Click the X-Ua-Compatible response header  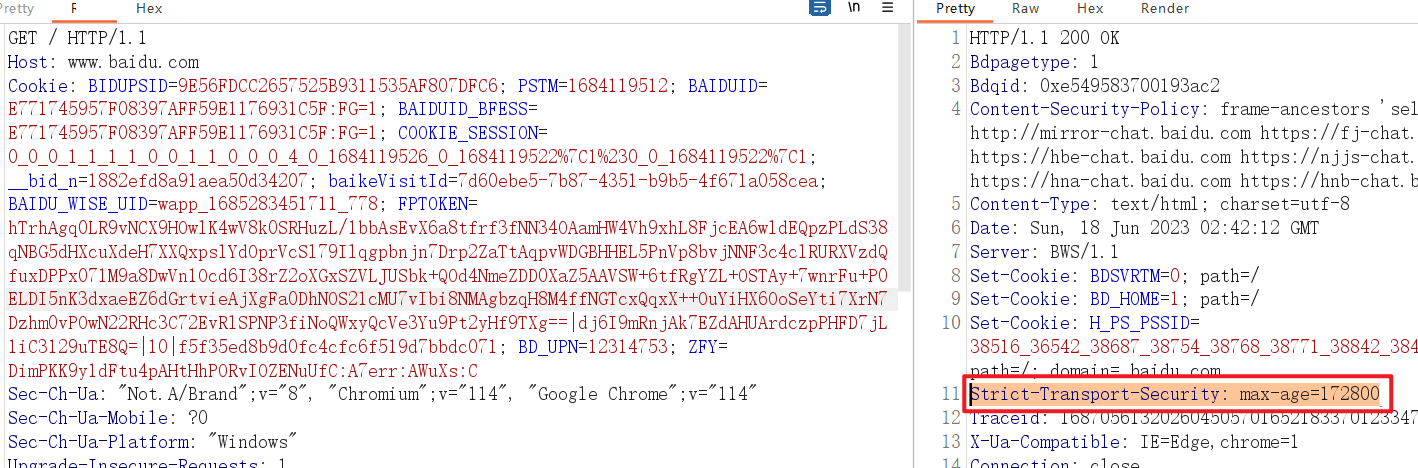(x=1133, y=442)
